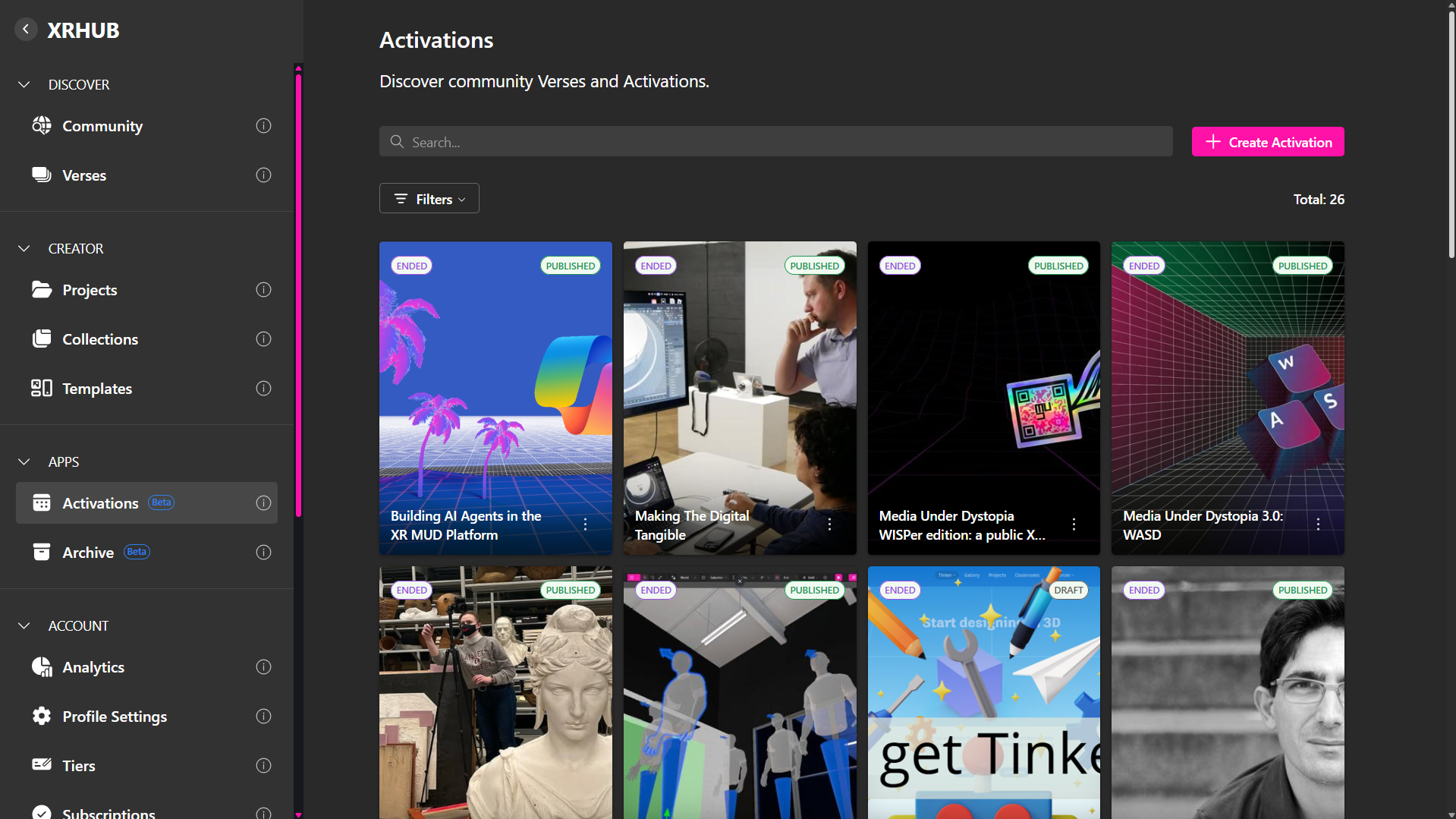Show info for Verses

pos(263,175)
